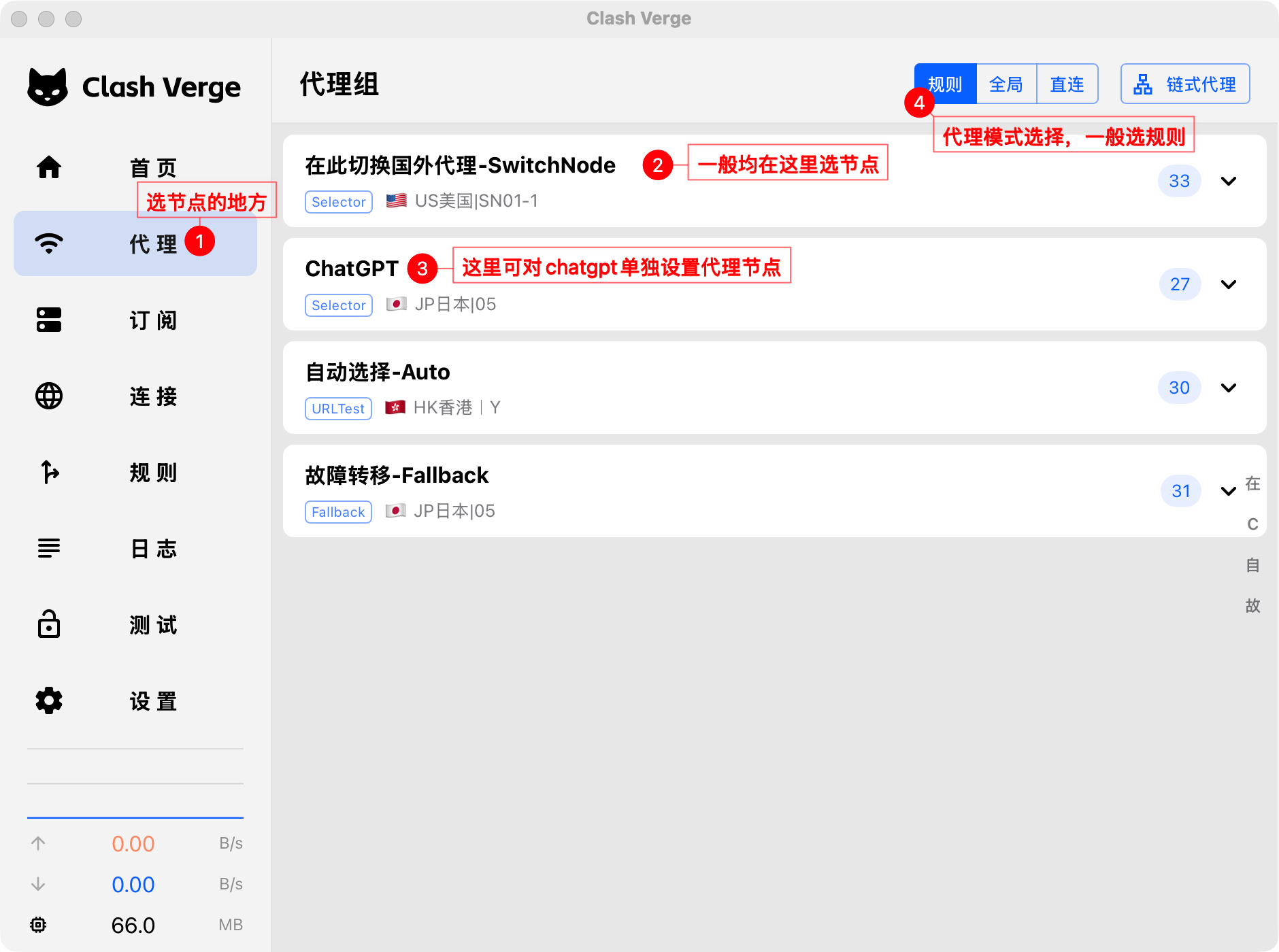Switch to 直连 direct mode
This screenshot has width=1279, height=952.
1067,84
